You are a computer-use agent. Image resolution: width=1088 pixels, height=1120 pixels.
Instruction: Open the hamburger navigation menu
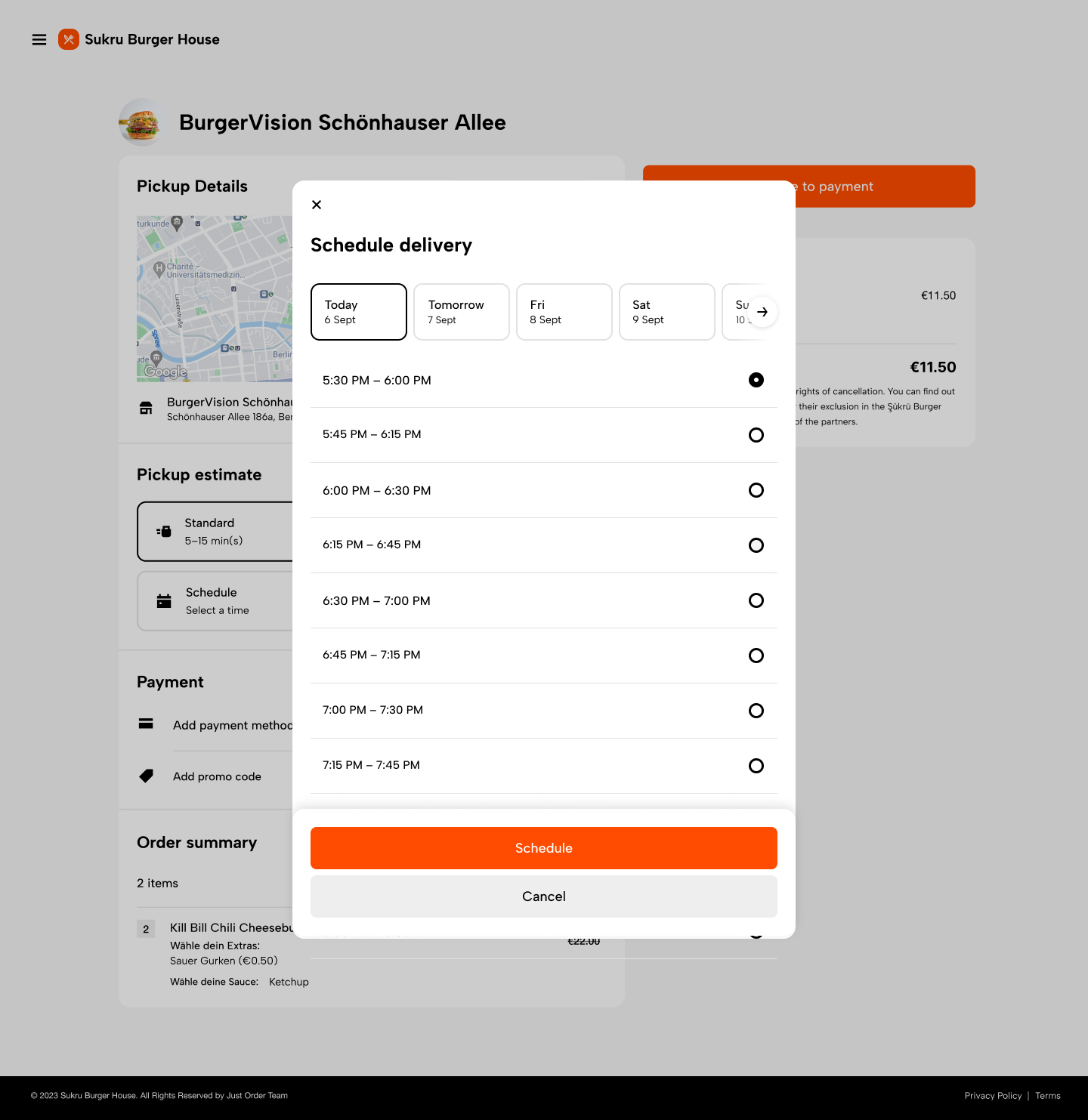[x=39, y=39]
